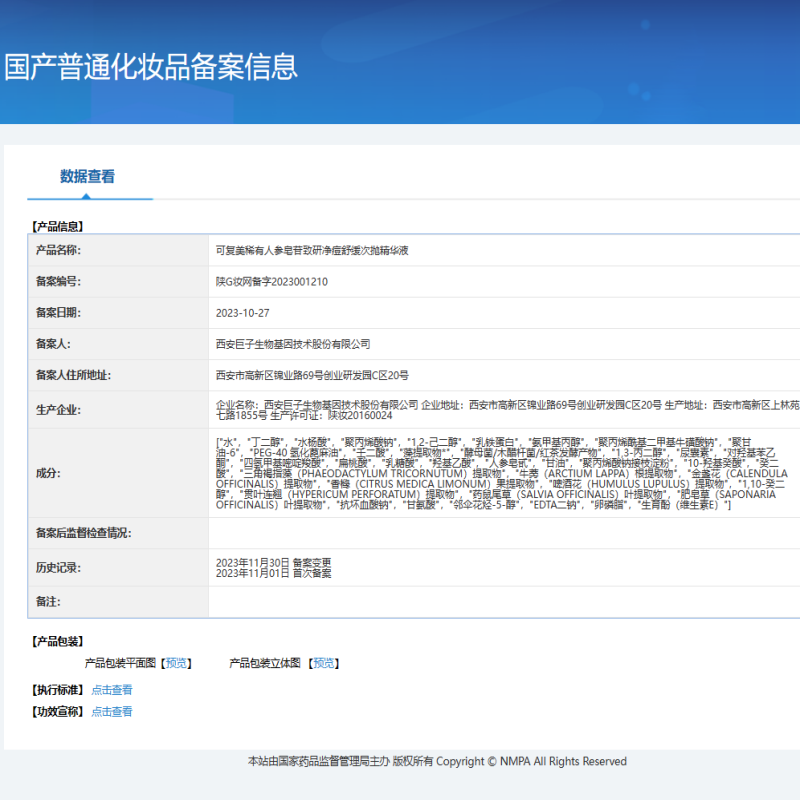Viewport: 800px width, 800px height.
Task: Click history entry 2023年11月30日 备案变更
Action: click(x=273, y=562)
